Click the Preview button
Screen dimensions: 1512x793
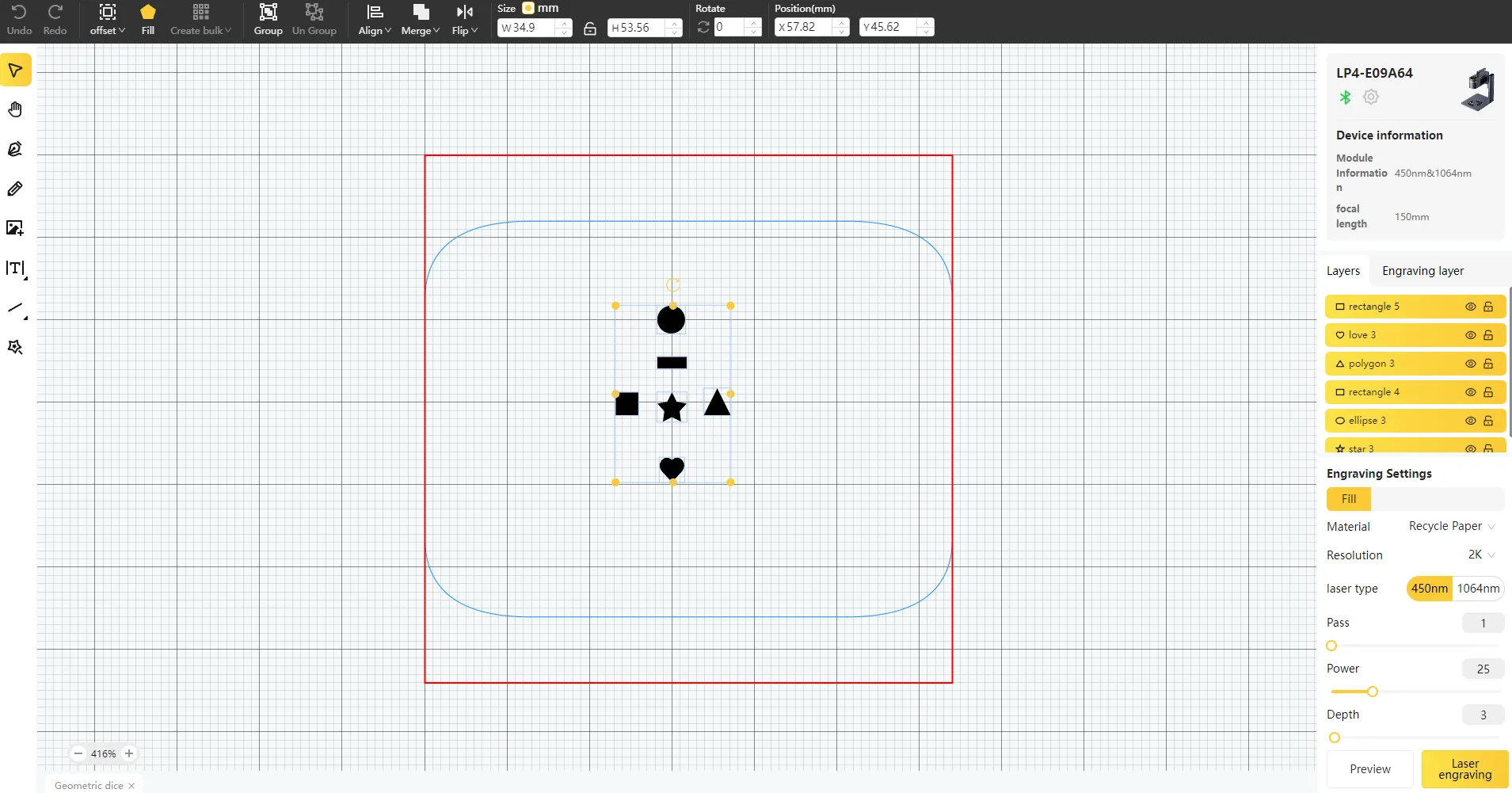pyautogui.click(x=1369, y=769)
